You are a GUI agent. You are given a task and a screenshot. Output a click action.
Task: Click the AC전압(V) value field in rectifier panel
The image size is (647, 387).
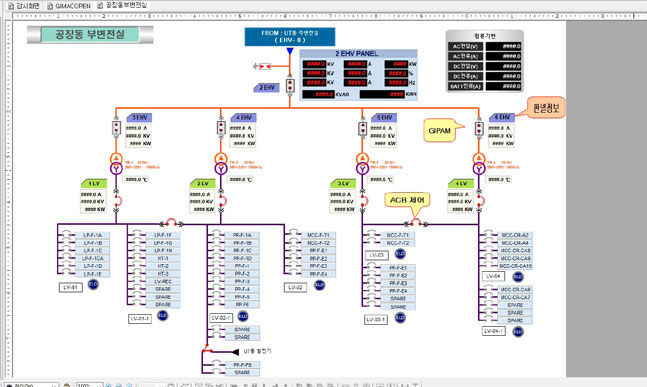tap(503, 46)
